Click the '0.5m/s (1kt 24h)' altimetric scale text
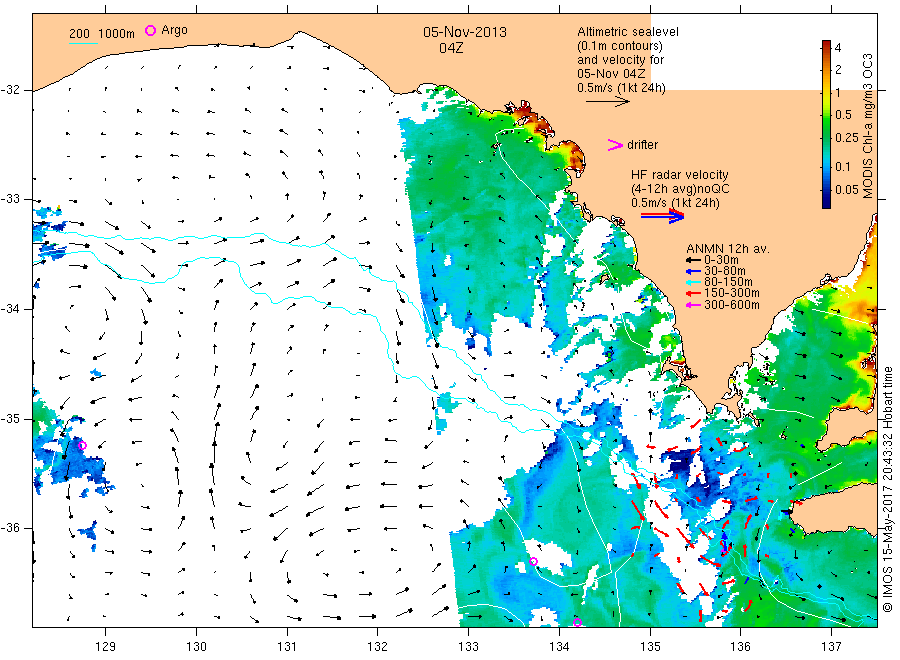Viewport: 900px width, 660px height. 622,88
